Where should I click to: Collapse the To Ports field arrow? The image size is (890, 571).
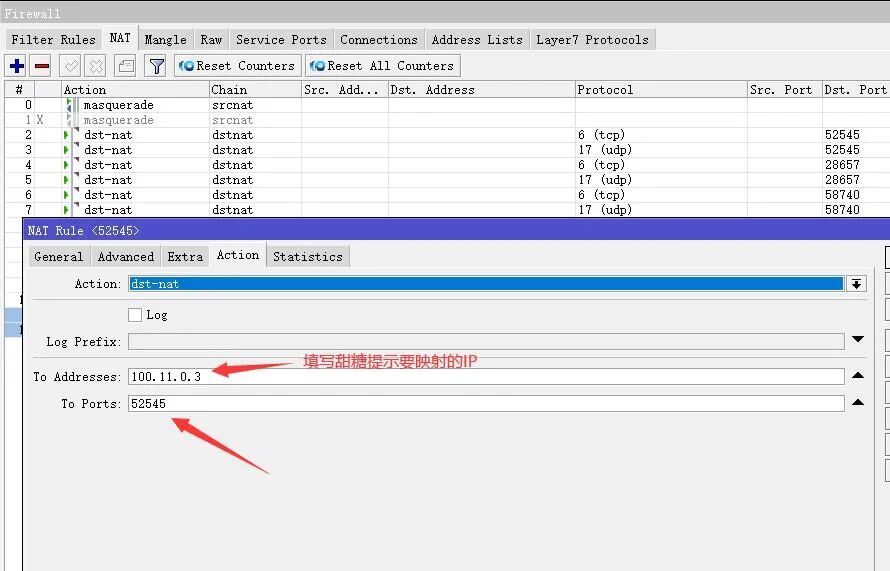(x=858, y=402)
